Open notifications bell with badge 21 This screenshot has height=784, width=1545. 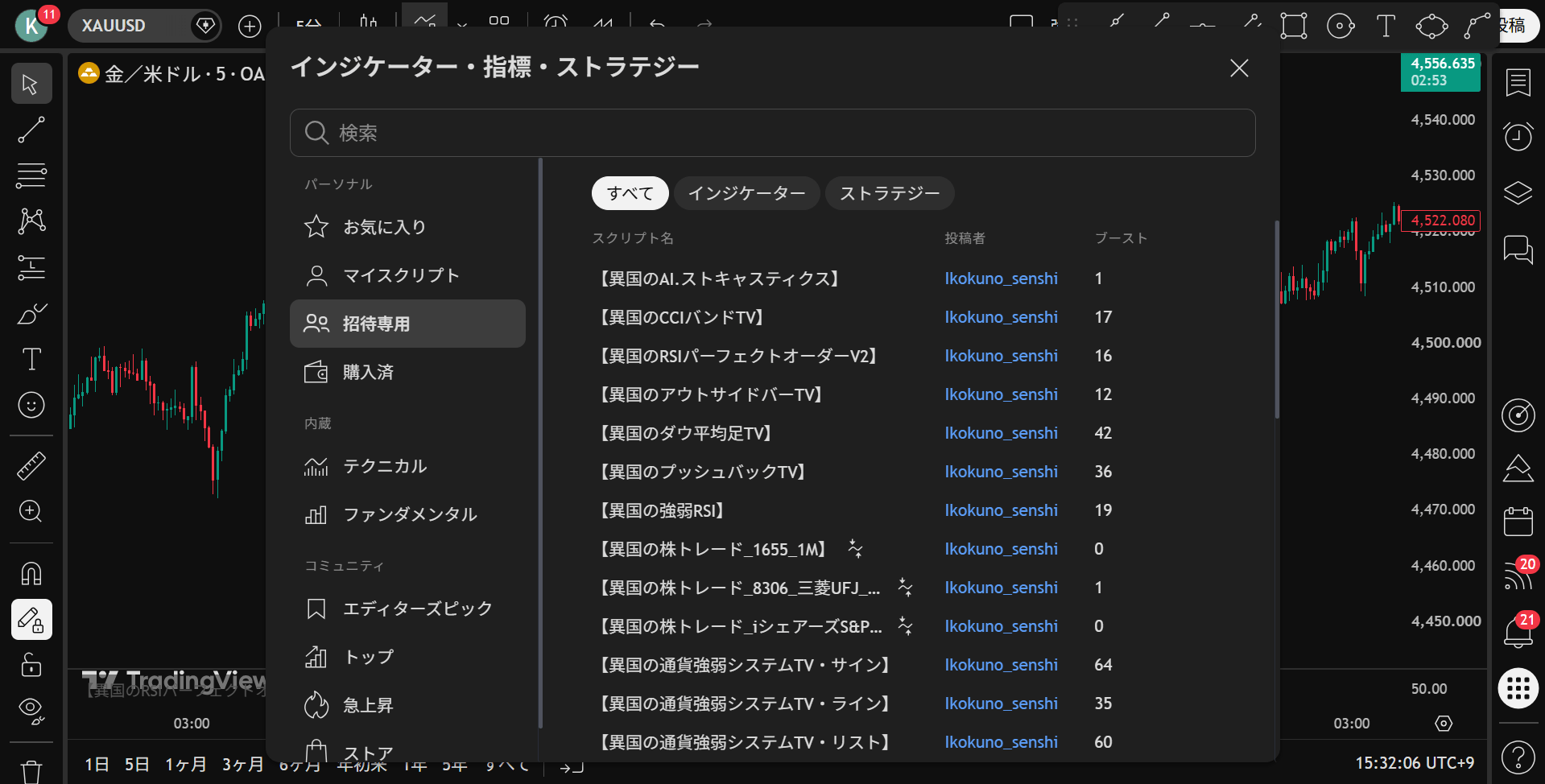tap(1518, 633)
